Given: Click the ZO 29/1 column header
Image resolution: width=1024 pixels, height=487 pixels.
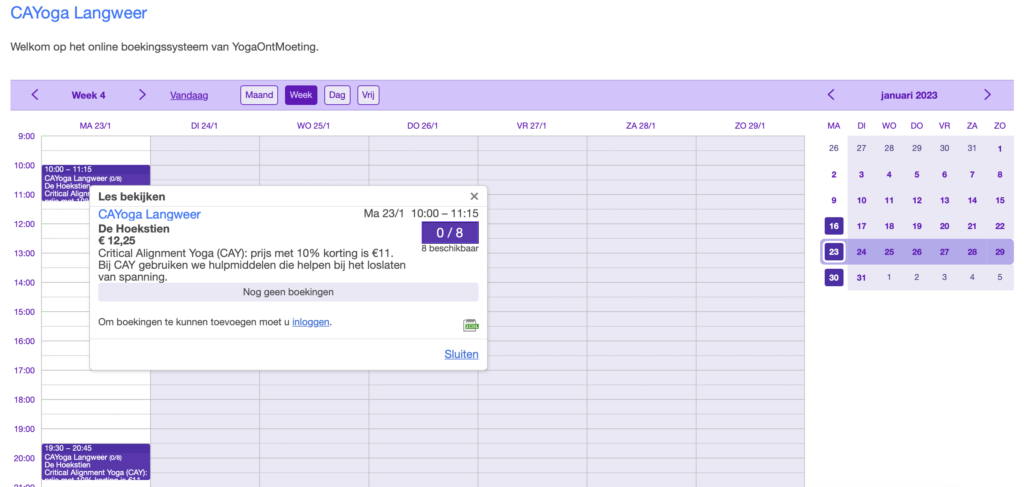Looking at the screenshot, I should [750, 126].
